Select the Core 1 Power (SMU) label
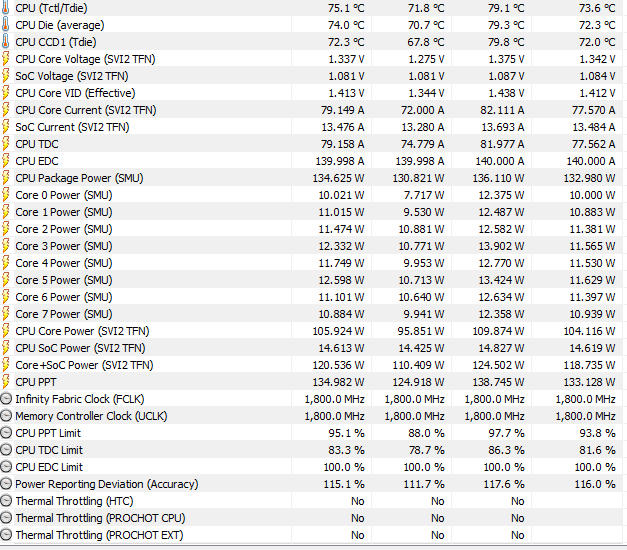Screen dimensions: 627x550 [x=64, y=212]
